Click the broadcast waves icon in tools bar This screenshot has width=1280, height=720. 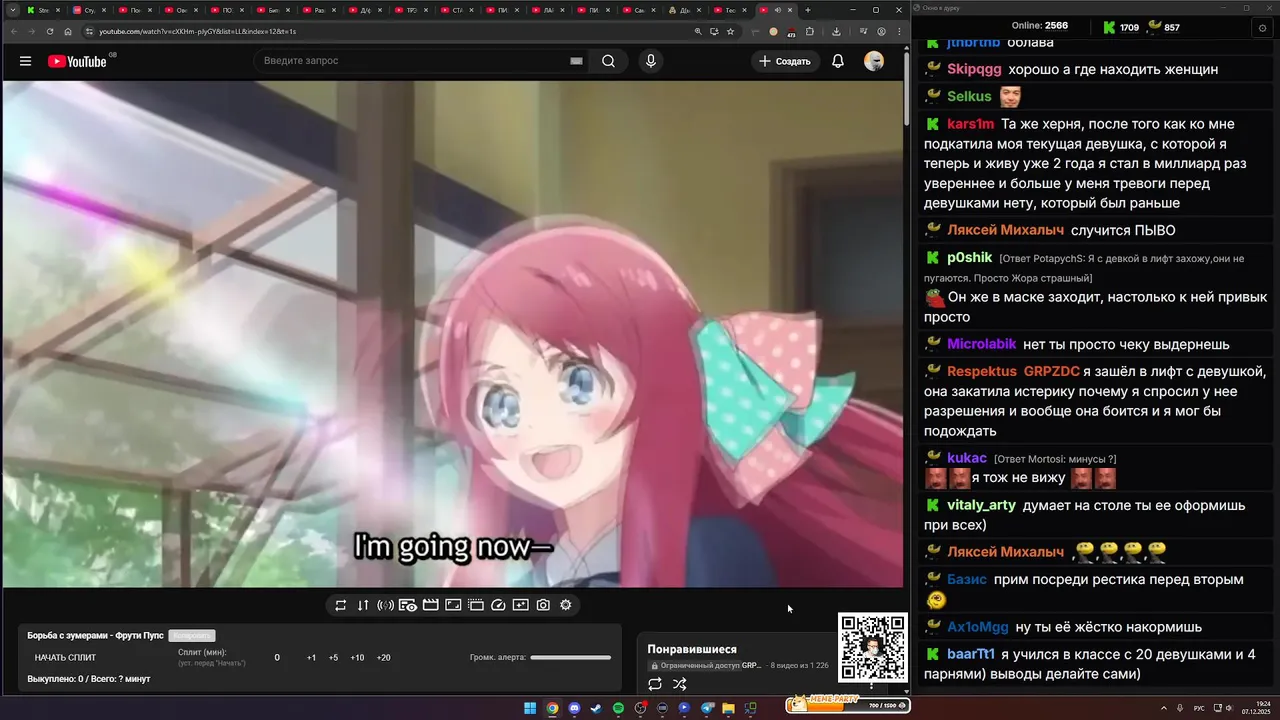[385, 605]
